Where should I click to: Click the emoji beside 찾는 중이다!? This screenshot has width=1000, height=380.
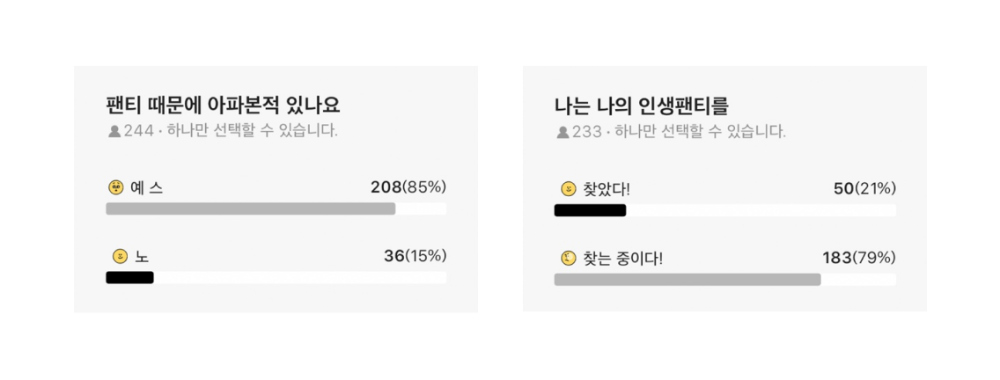click(568, 258)
